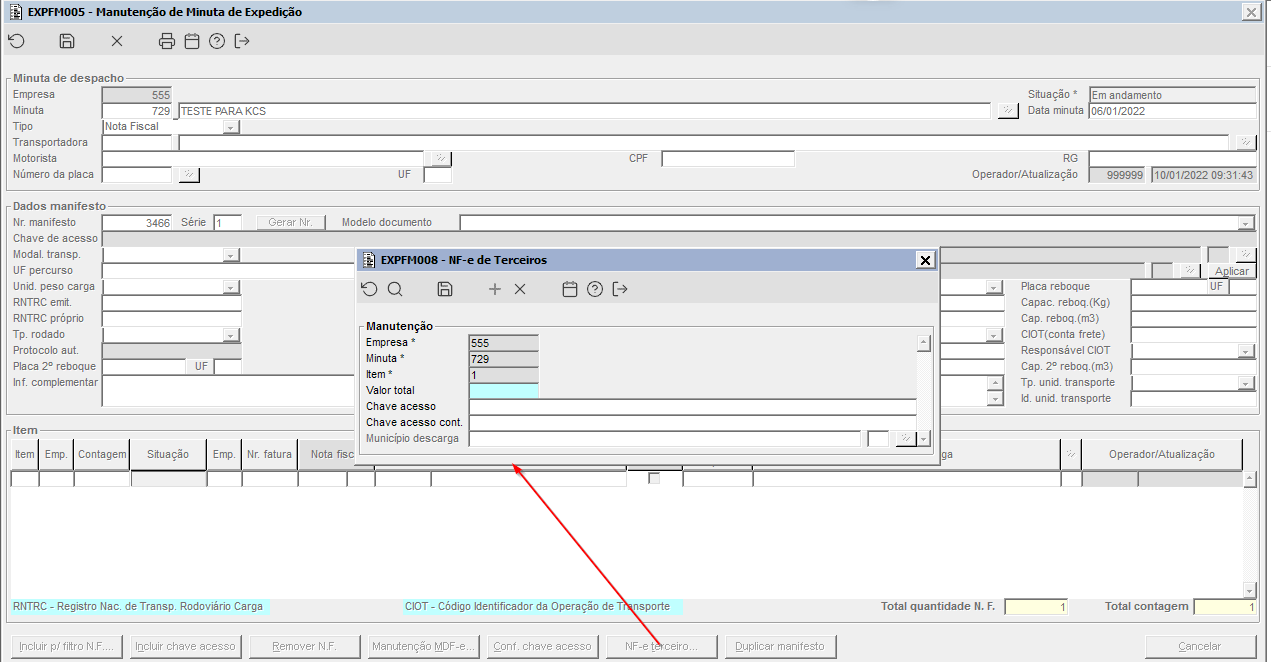
Task: Click the search magnifier in the NF-e de Terceiros toolbar
Action: tap(395, 289)
